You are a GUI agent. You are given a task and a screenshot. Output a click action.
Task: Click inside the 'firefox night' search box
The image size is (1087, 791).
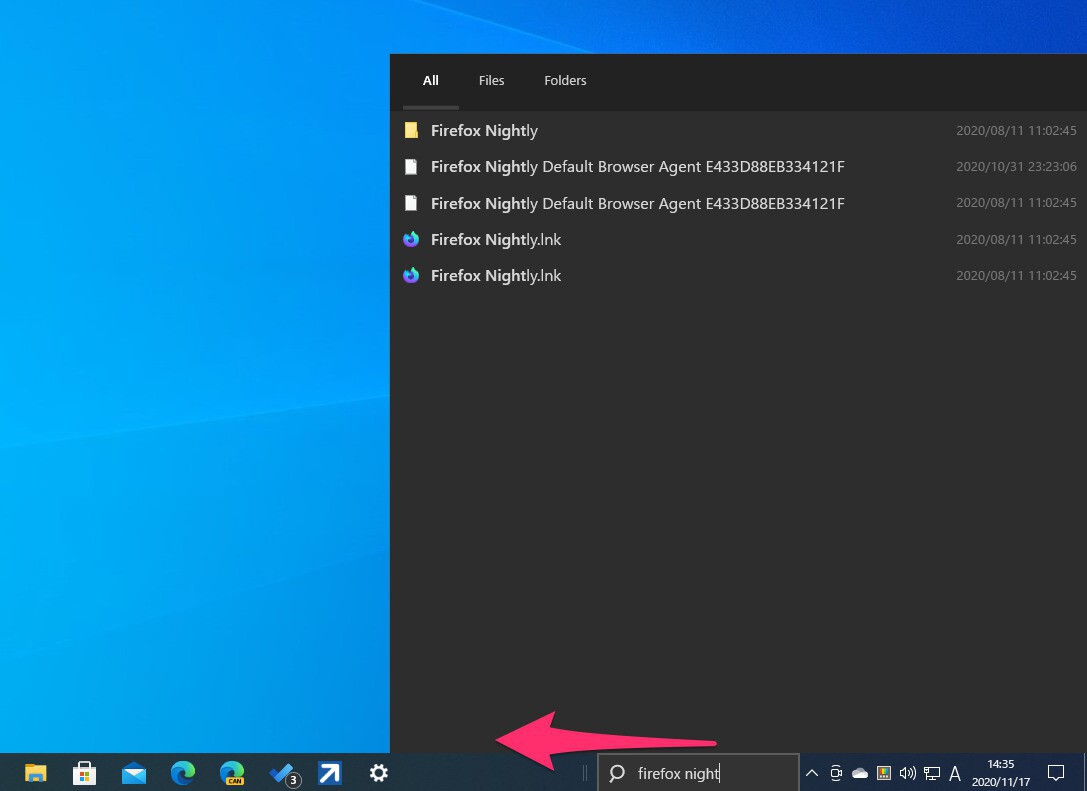tap(710, 773)
